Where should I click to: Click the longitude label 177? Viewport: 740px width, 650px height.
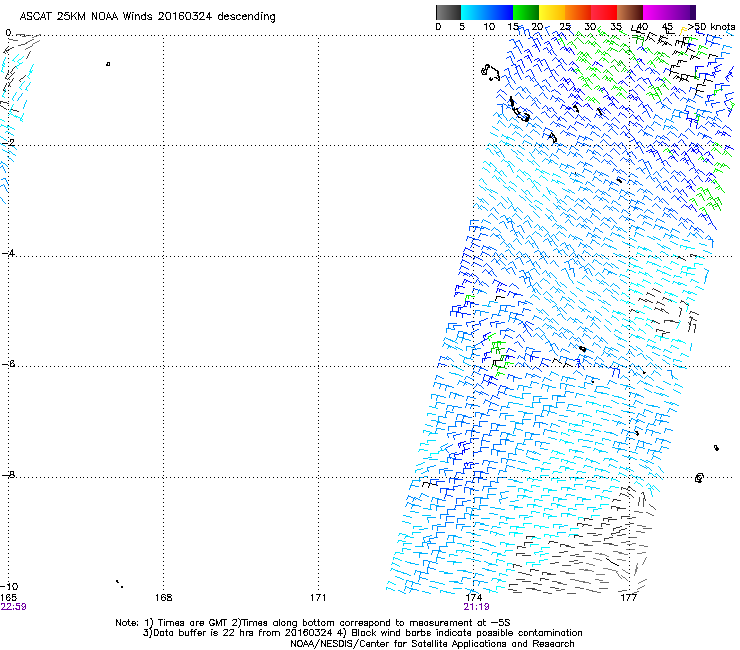629,598
